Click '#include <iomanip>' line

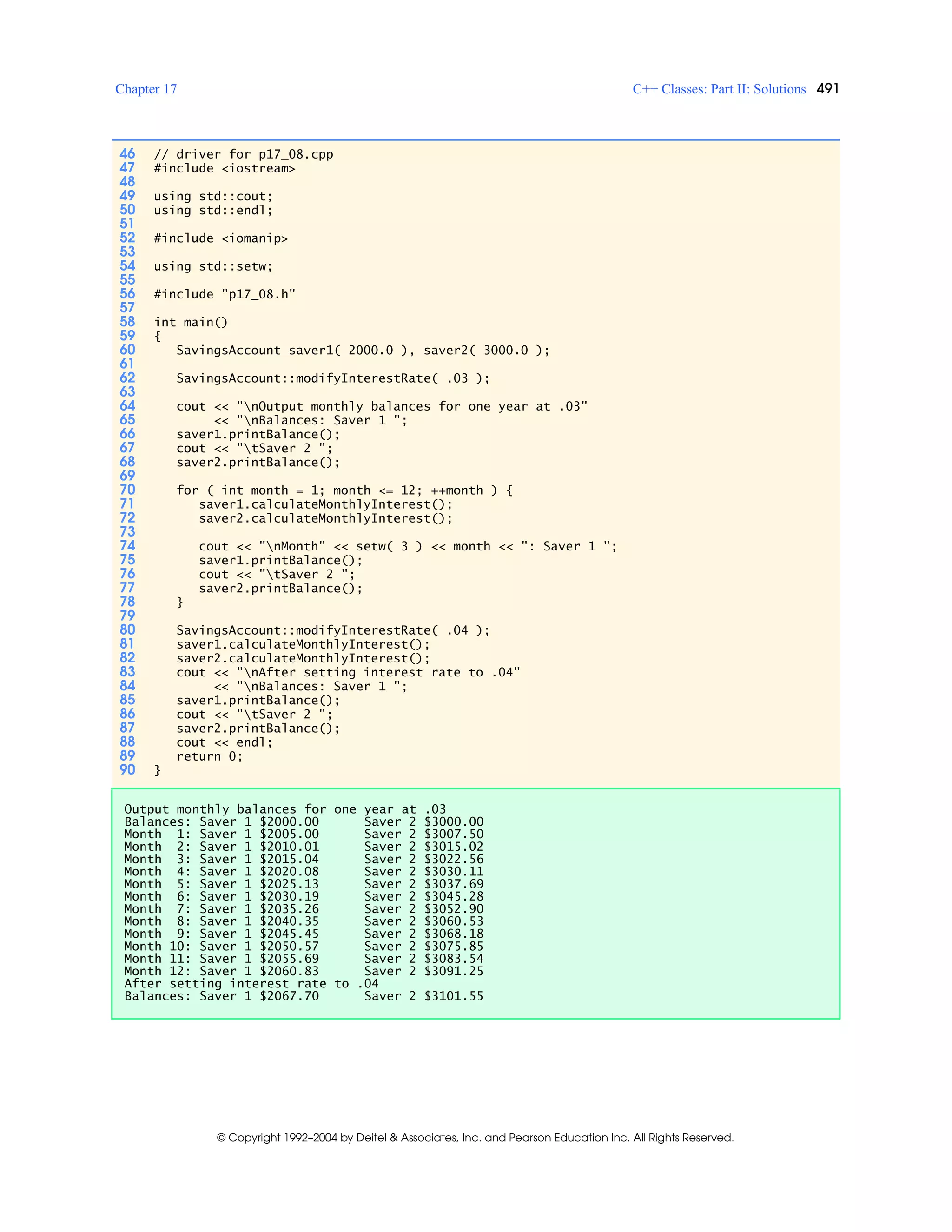[221, 238]
